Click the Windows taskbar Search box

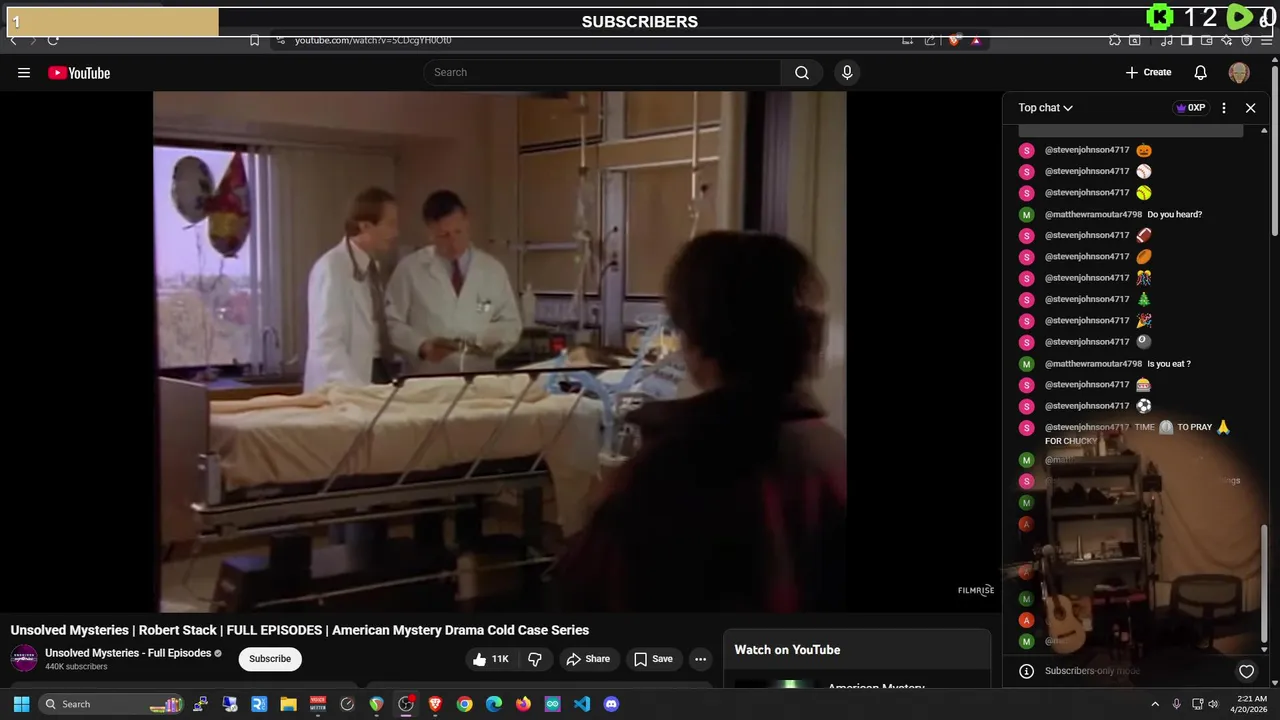[x=112, y=704]
